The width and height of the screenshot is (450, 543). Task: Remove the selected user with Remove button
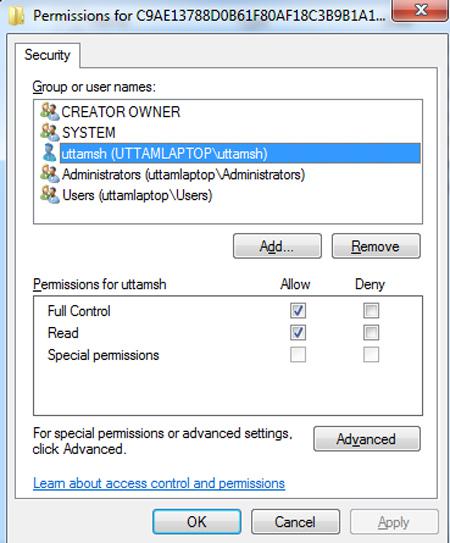376,246
